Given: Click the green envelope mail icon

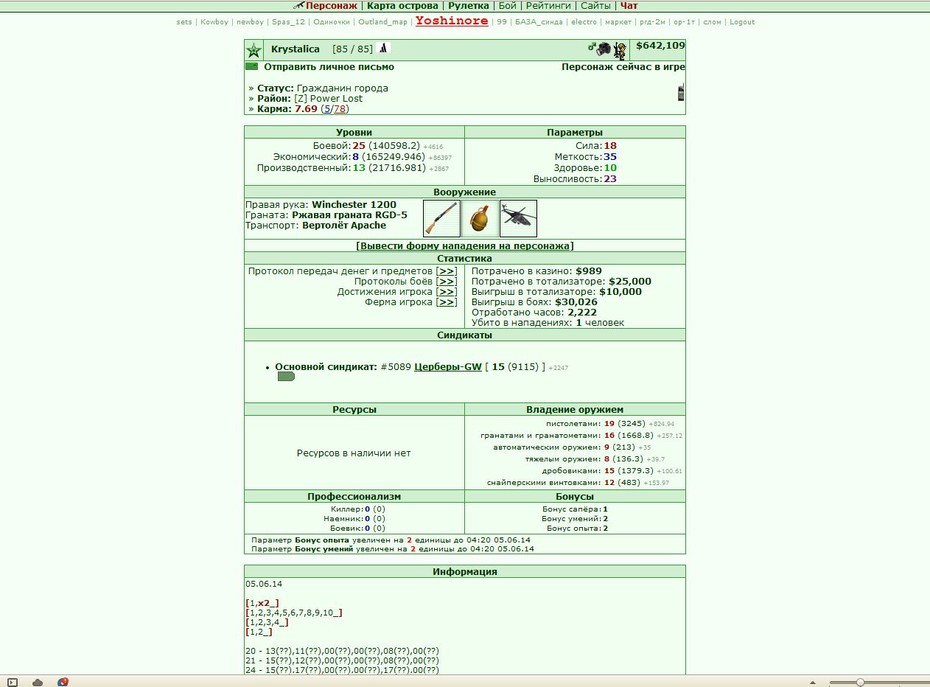Looking at the screenshot, I should [x=251, y=66].
